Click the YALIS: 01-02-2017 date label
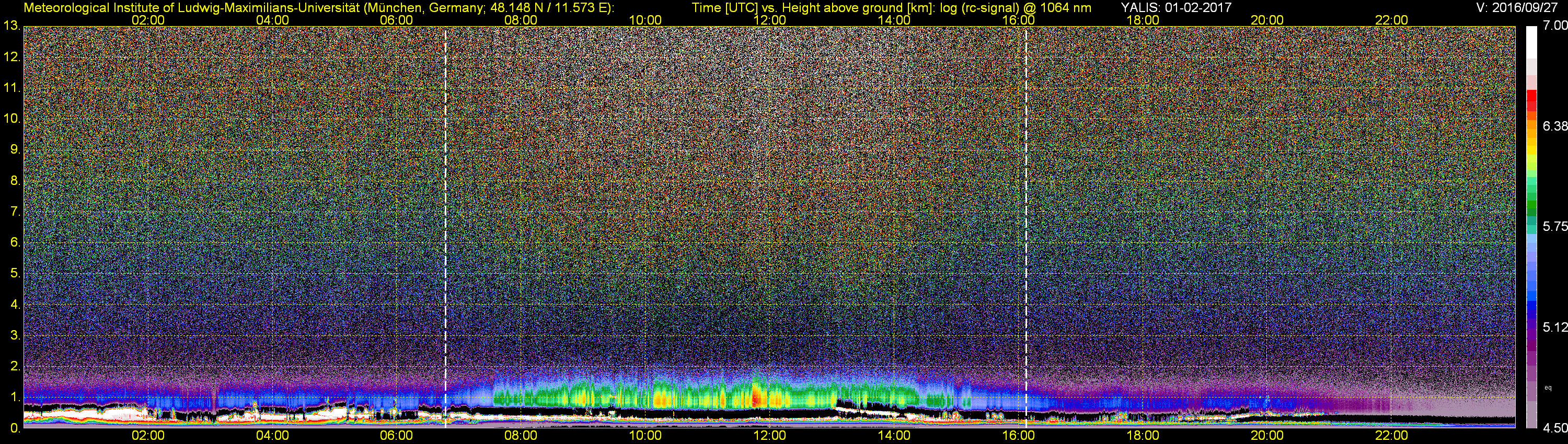The width and height of the screenshot is (1568, 444). (x=1176, y=8)
